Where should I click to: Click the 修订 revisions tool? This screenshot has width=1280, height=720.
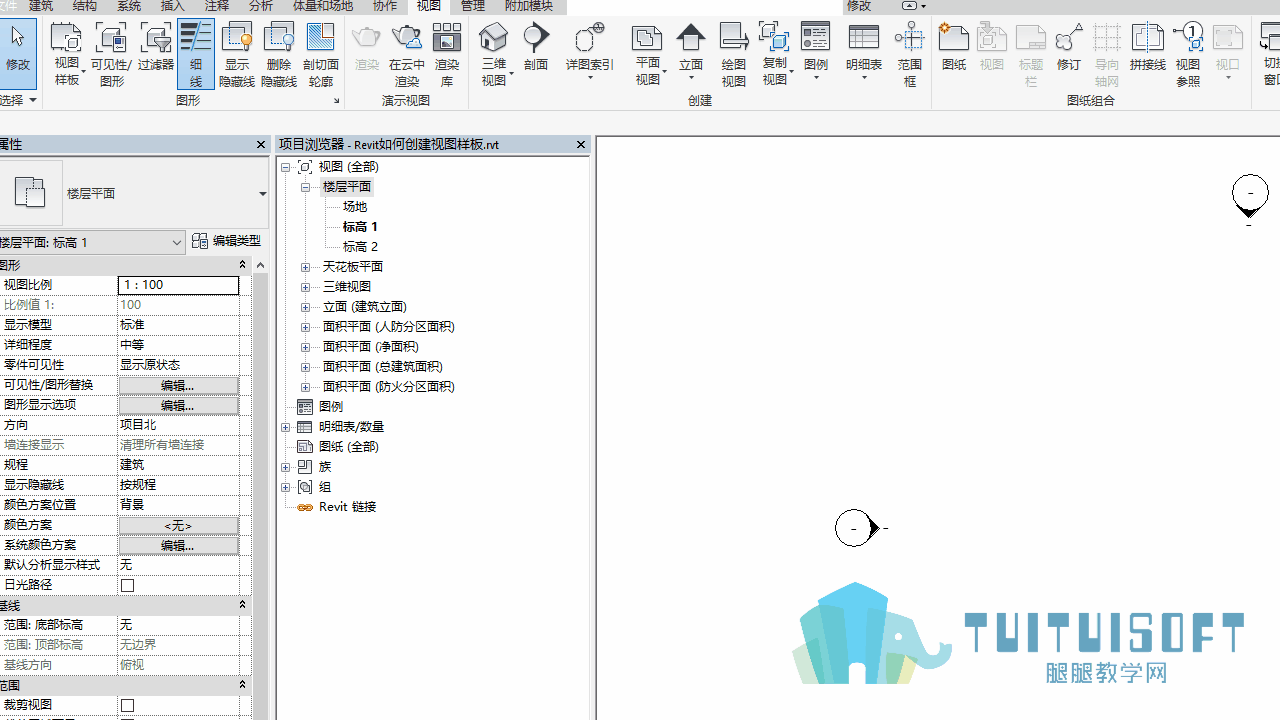1069,46
